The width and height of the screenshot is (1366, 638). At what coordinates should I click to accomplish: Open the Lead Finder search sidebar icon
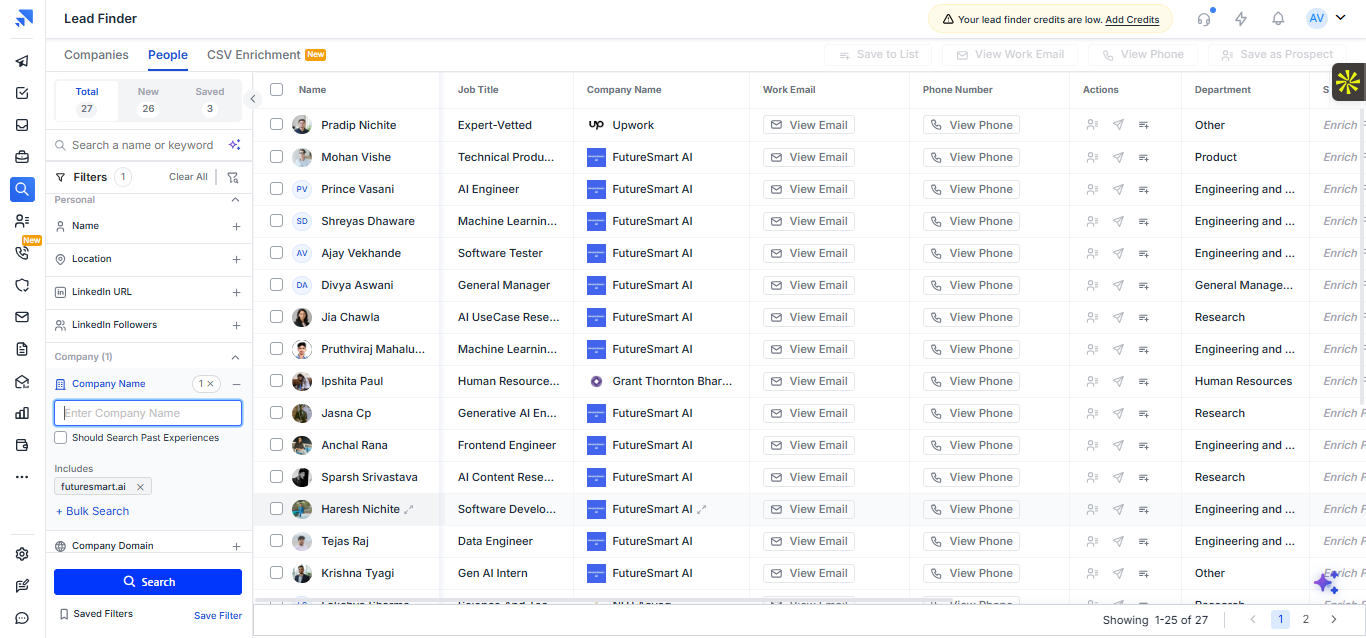click(22, 189)
